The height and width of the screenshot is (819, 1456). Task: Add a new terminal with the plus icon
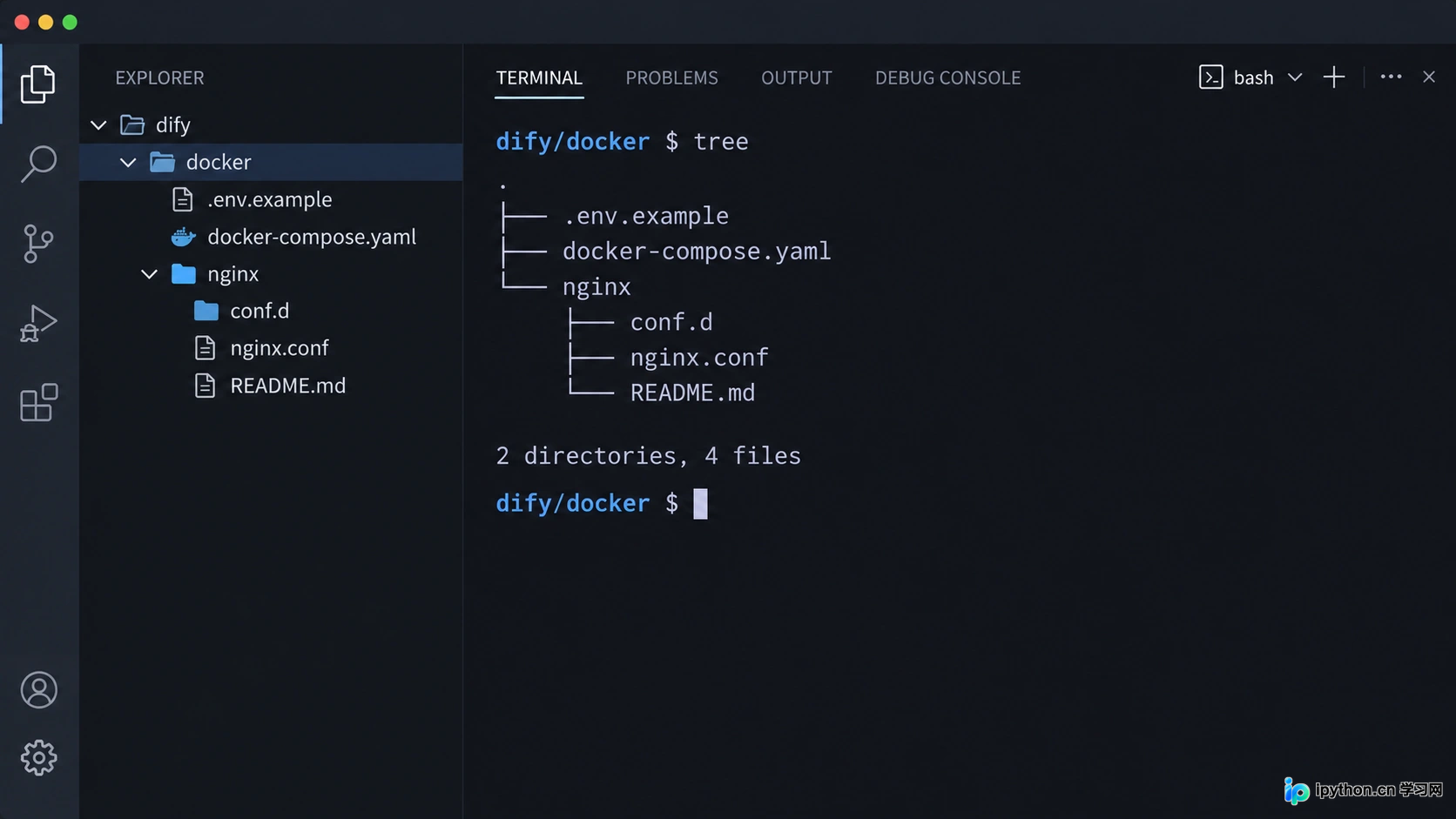point(1334,77)
